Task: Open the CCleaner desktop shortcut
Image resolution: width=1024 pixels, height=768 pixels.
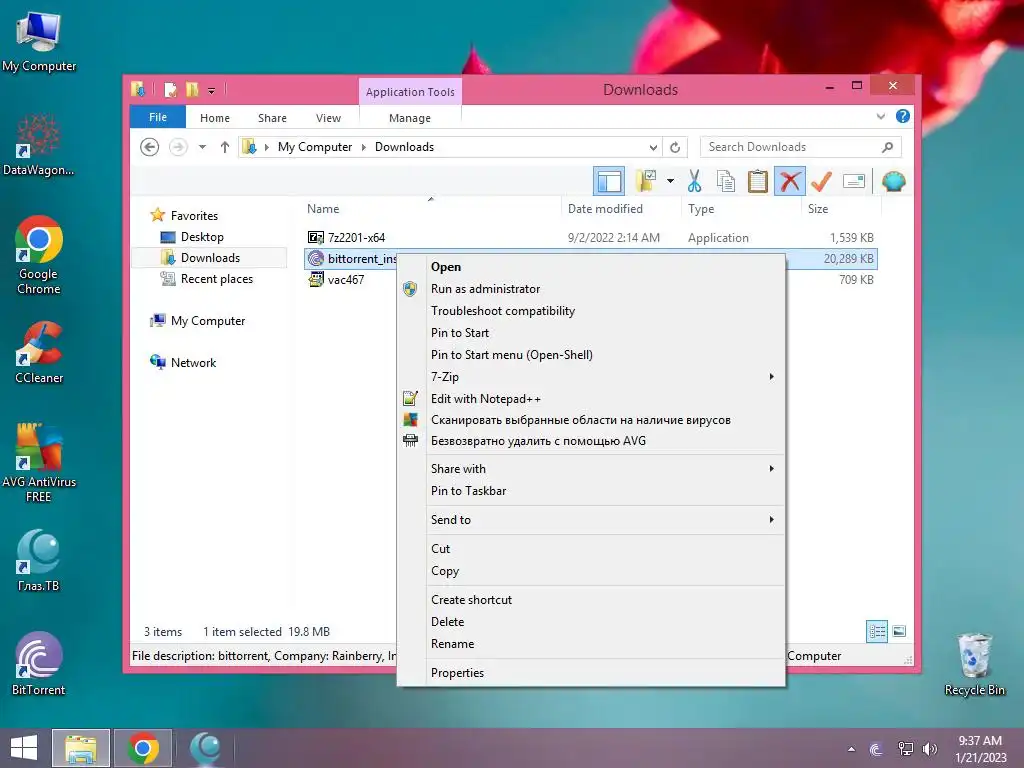Action: click(39, 353)
